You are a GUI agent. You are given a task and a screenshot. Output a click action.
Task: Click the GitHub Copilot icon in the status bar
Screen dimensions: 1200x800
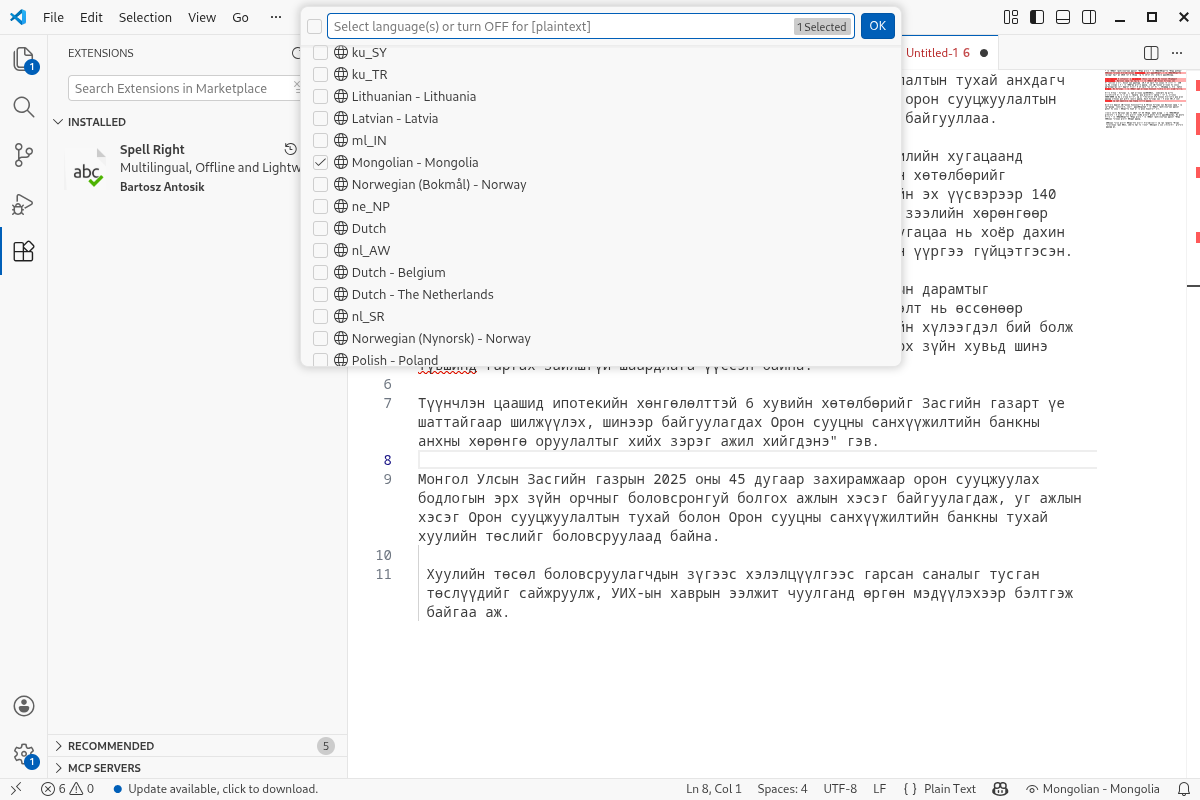1000,789
